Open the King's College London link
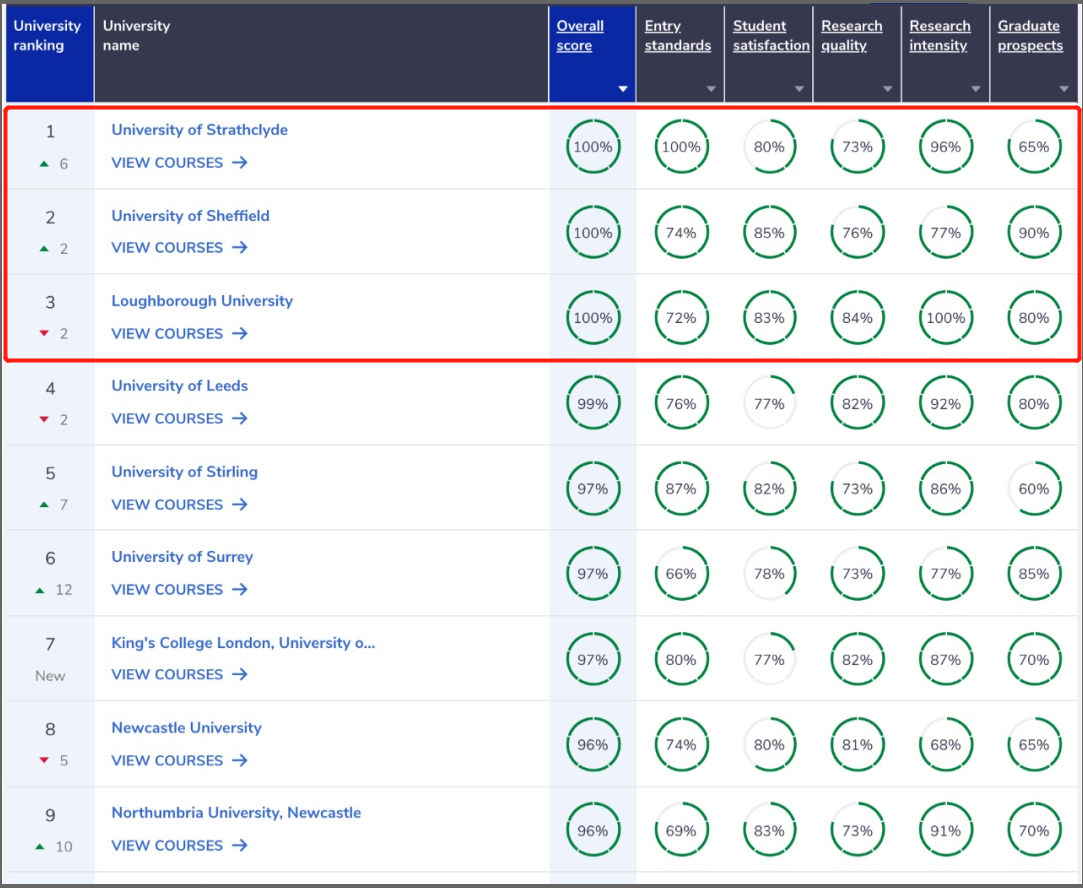1083x888 pixels. pyautogui.click(x=243, y=643)
